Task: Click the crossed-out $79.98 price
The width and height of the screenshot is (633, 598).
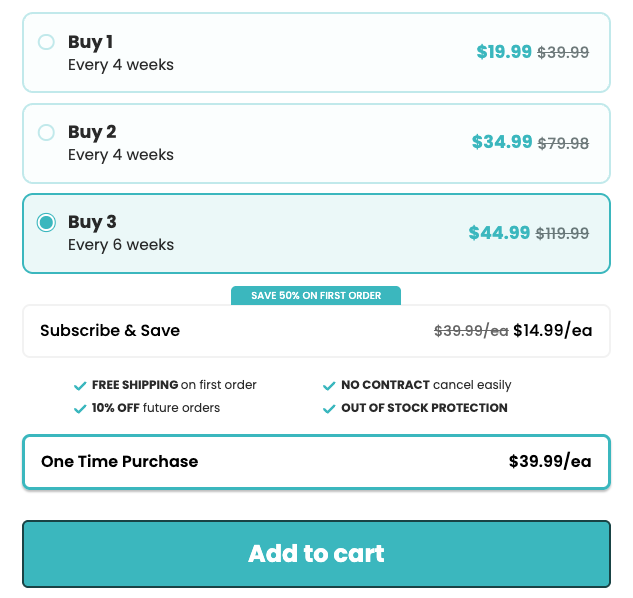Action: tap(563, 143)
